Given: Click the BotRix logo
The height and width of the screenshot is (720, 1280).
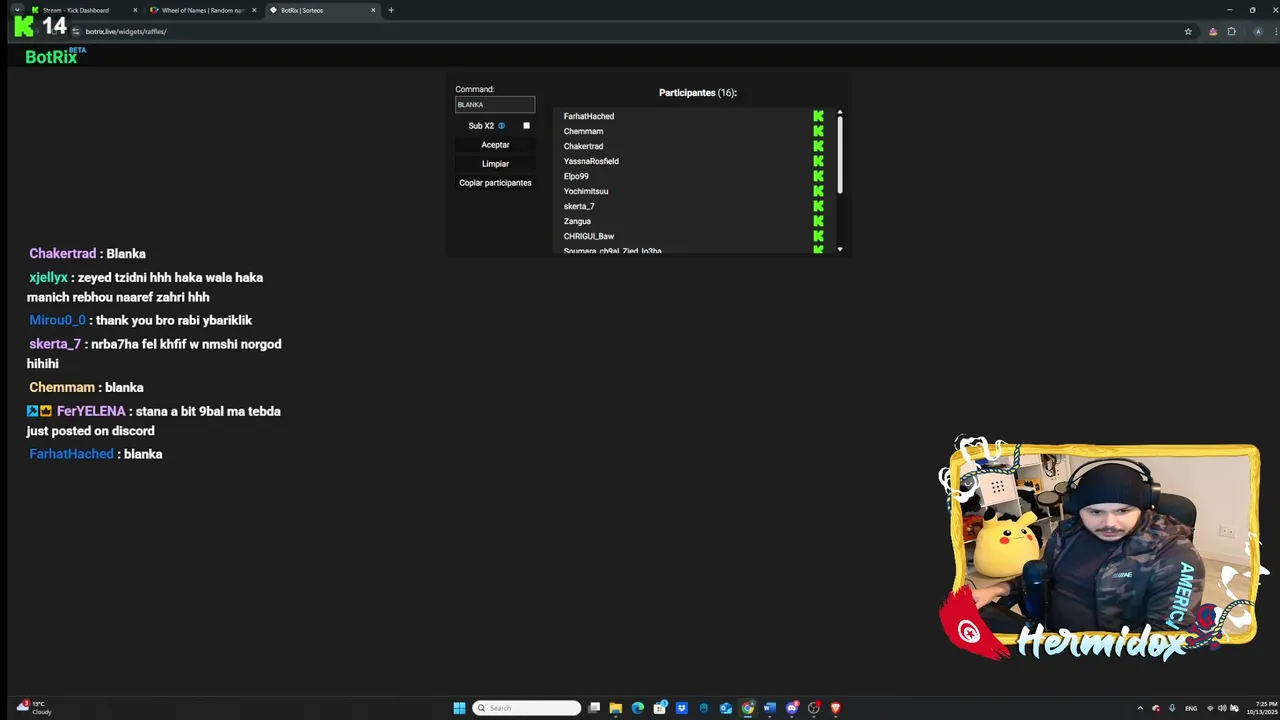Looking at the screenshot, I should click(56, 57).
